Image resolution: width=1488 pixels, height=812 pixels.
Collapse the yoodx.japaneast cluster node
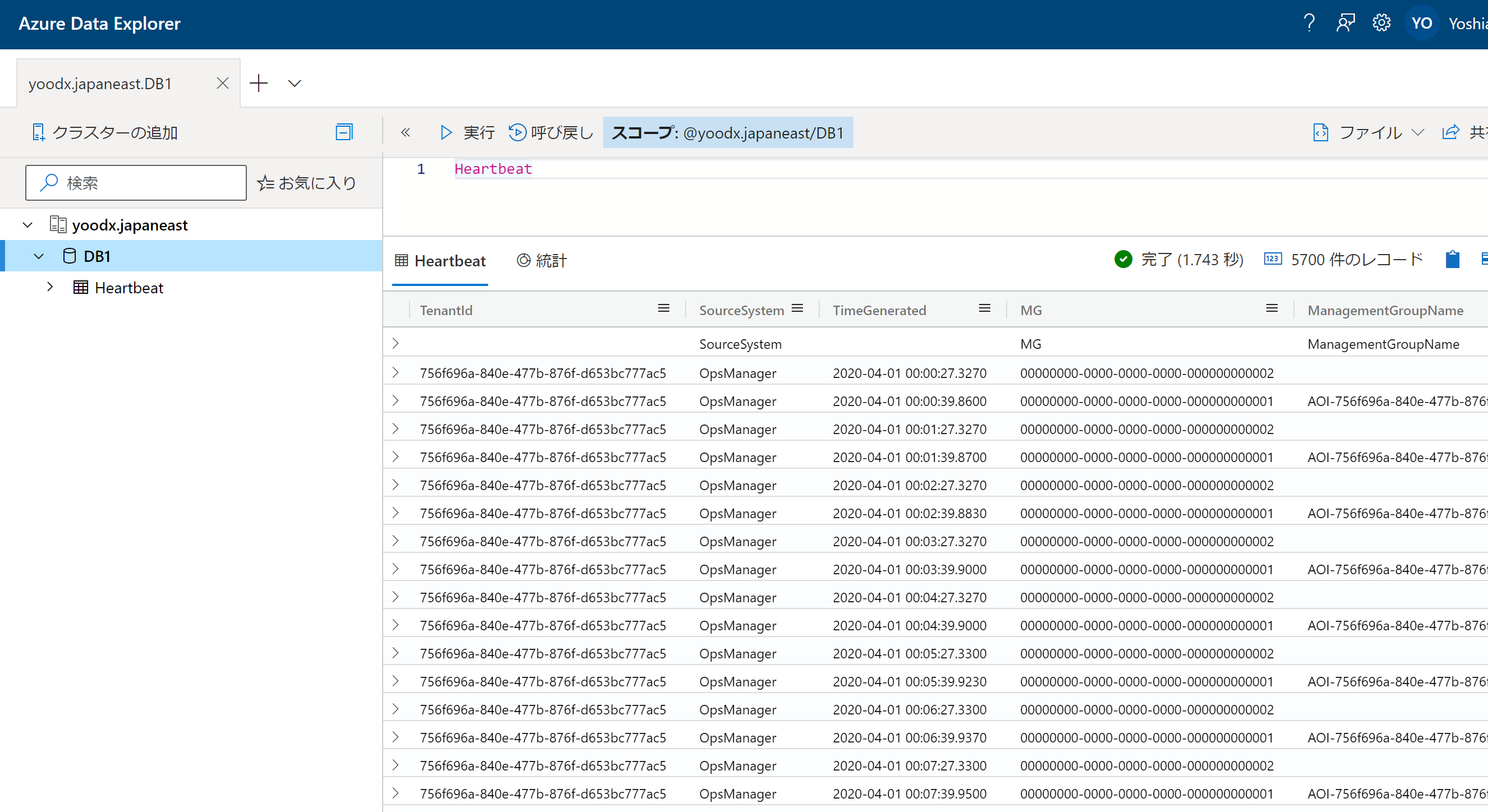[x=27, y=225]
